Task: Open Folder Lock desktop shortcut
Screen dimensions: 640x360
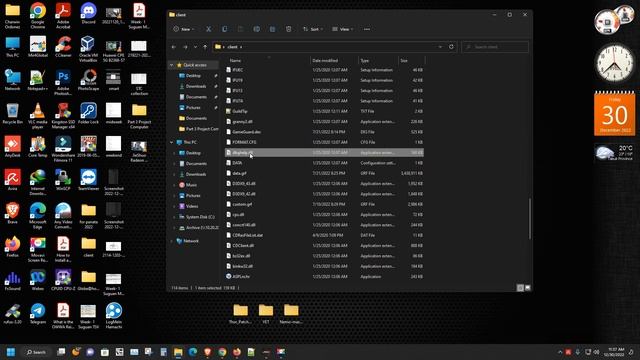Action: 88,113
